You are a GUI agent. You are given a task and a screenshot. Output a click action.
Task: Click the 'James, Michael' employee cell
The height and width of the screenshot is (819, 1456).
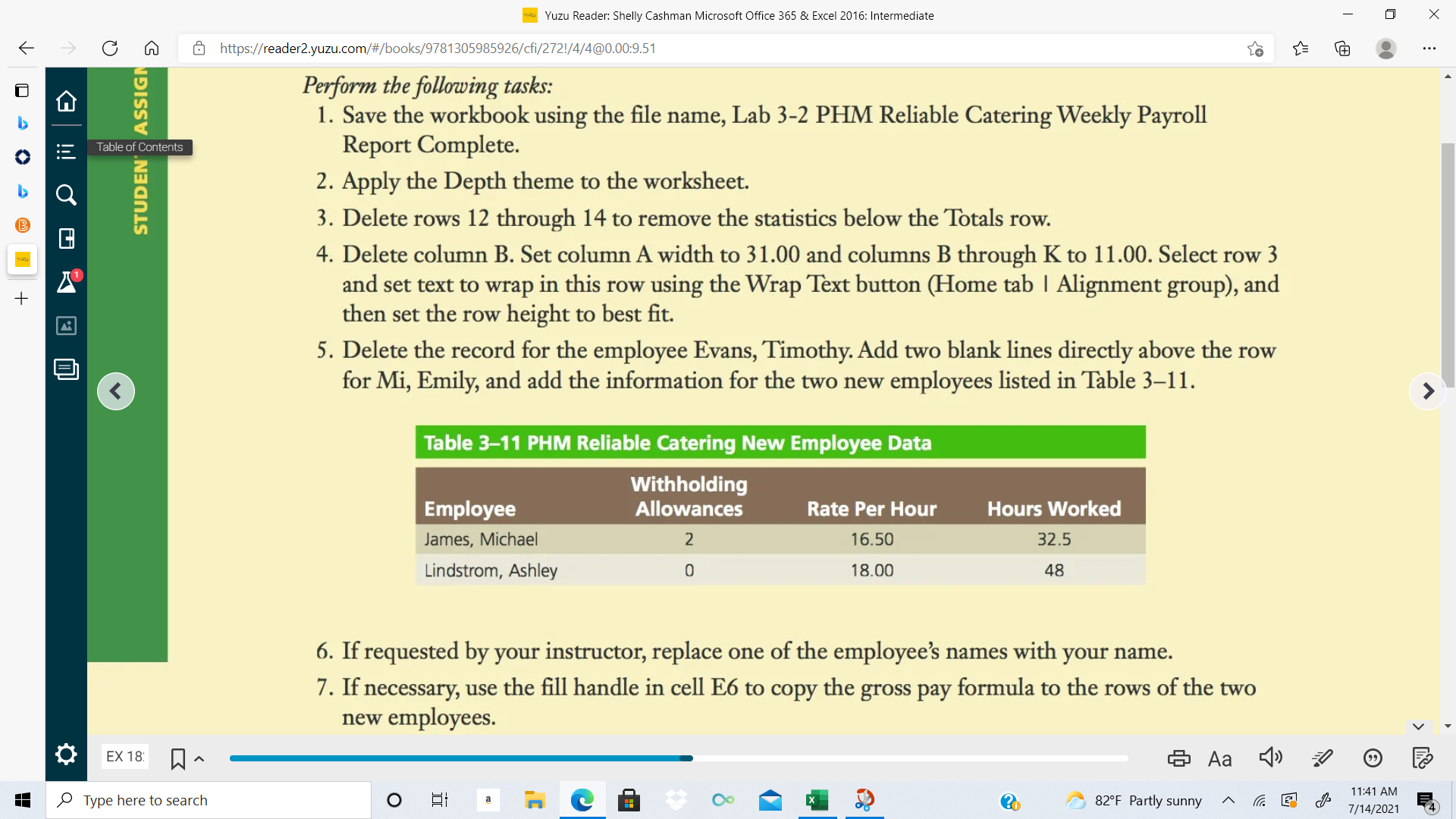481,539
